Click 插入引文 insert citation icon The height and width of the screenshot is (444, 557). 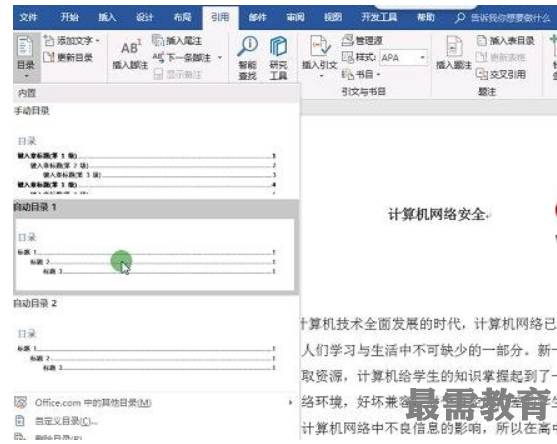pyautogui.click(x=320, y=46)
